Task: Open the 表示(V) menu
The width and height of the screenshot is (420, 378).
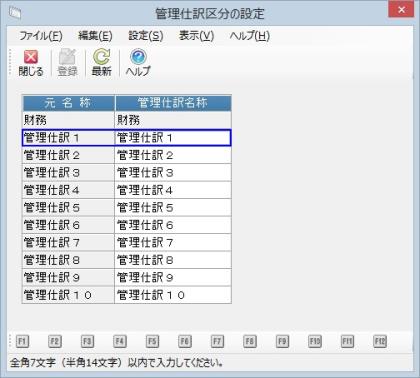Action: click(x=196, y=35)
